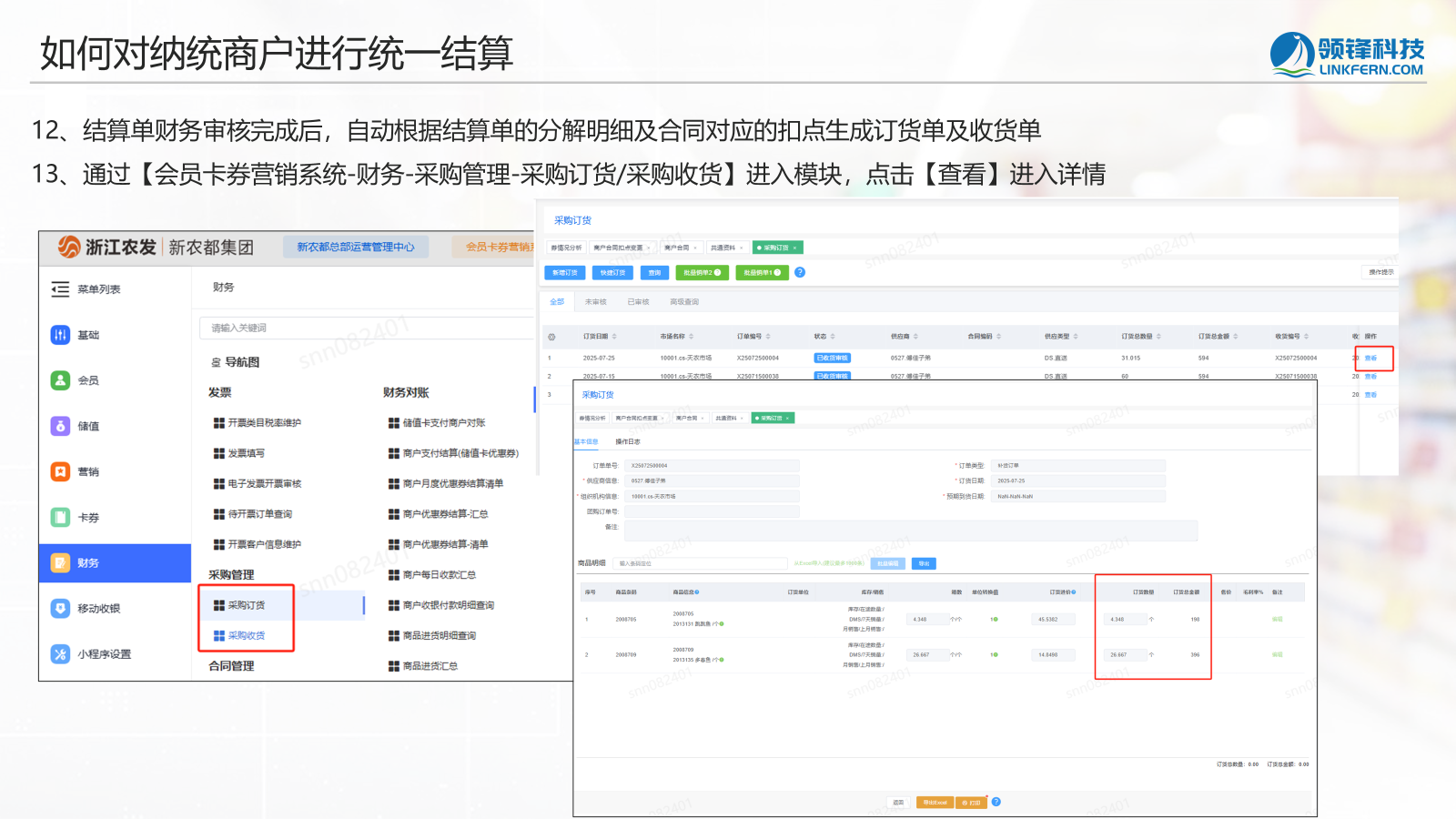Click 查看 link for first order row
The height and width of the screenshot is (819, 1456).
(1370, 359)
